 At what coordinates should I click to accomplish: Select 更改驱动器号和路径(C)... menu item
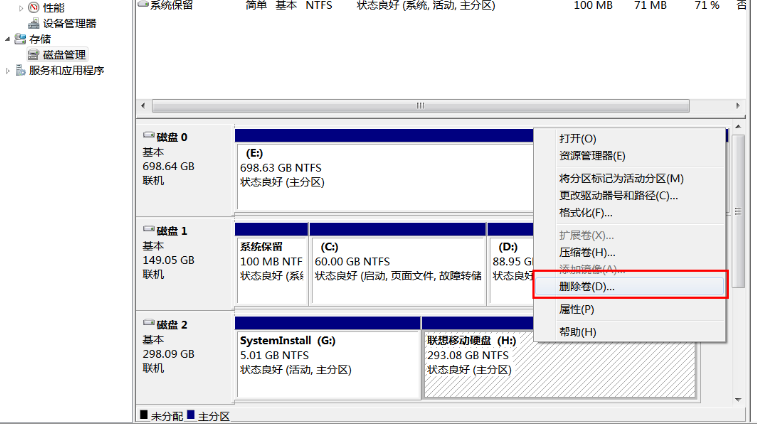(x=618, y=196)
